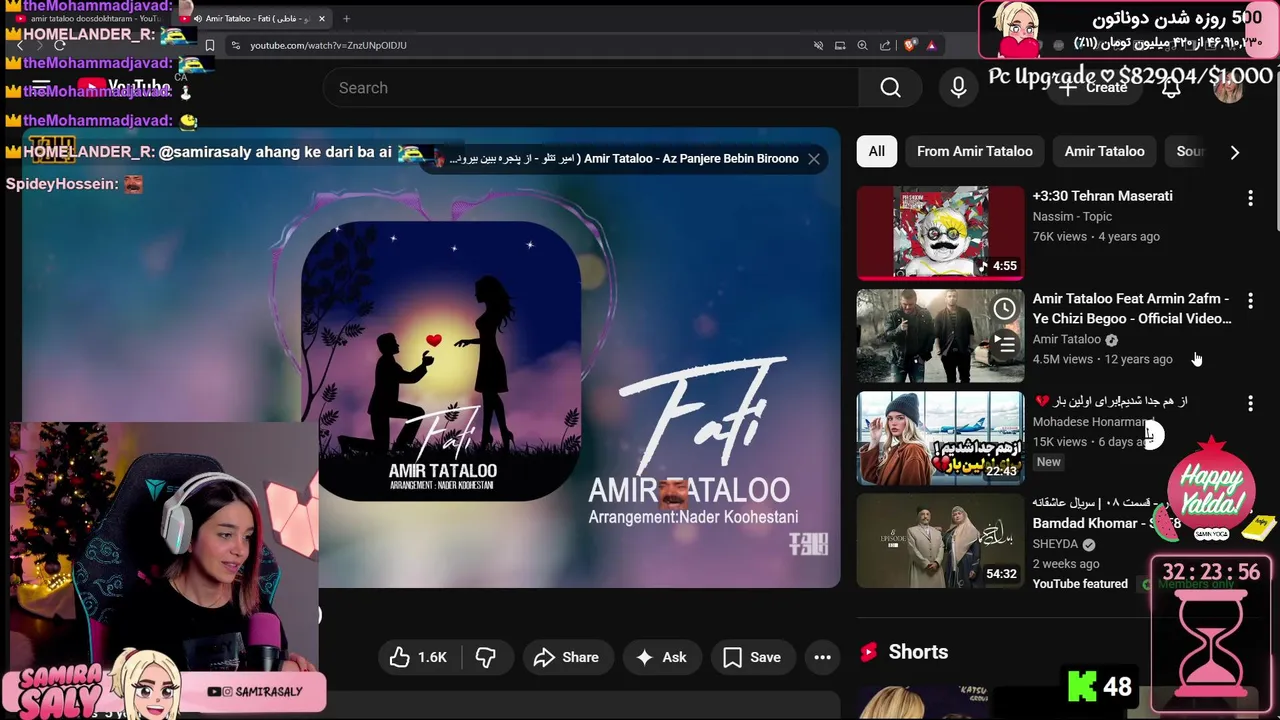Open the notifications bell
Screen dimensions: 1280x720
(x=1171, y=88)
